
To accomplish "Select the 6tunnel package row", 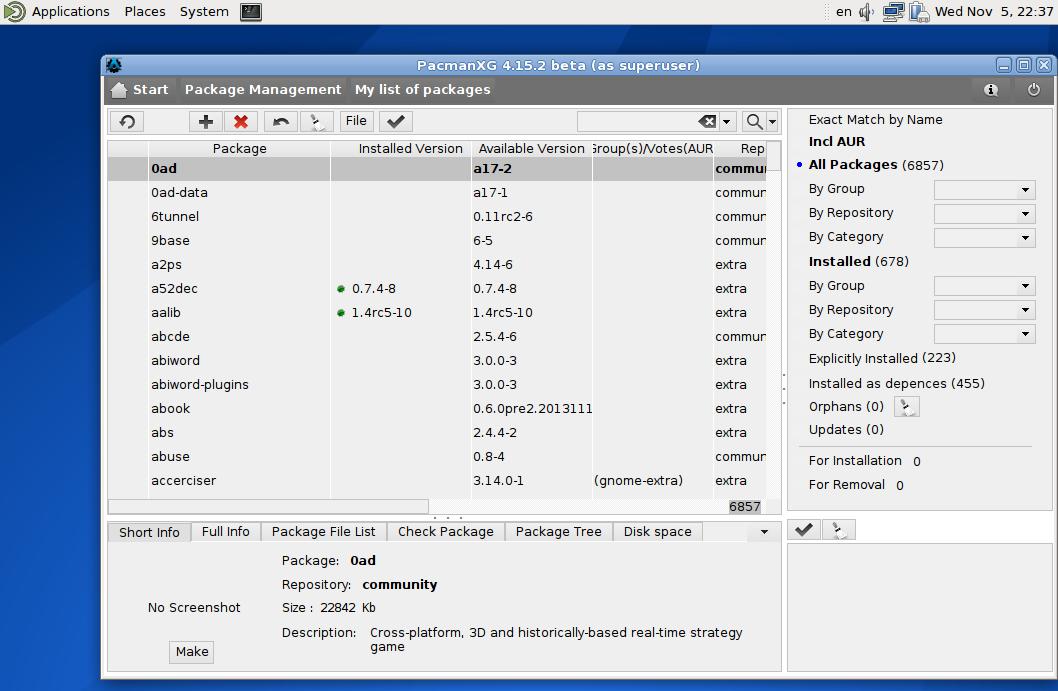I will click(437, 217).
